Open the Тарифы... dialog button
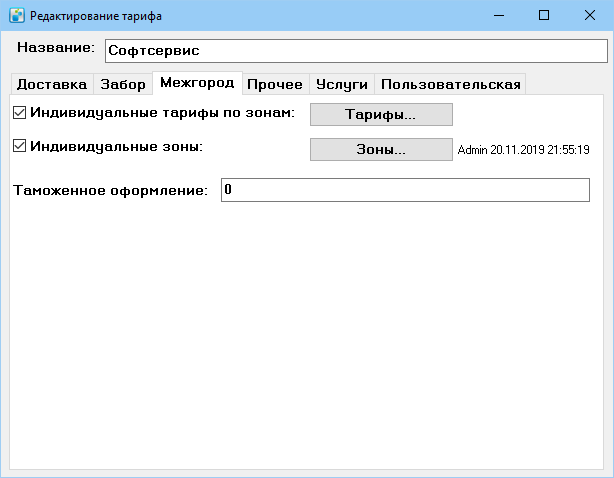 pos(381,114)
